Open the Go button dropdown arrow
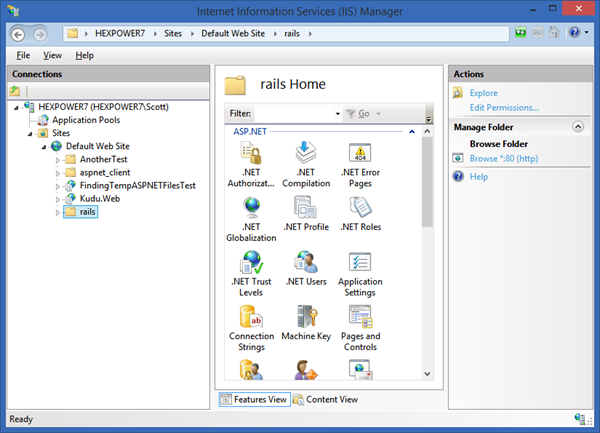Image resolution: width=600 pixels, height=433 pixels. click(x=378, y=114)
